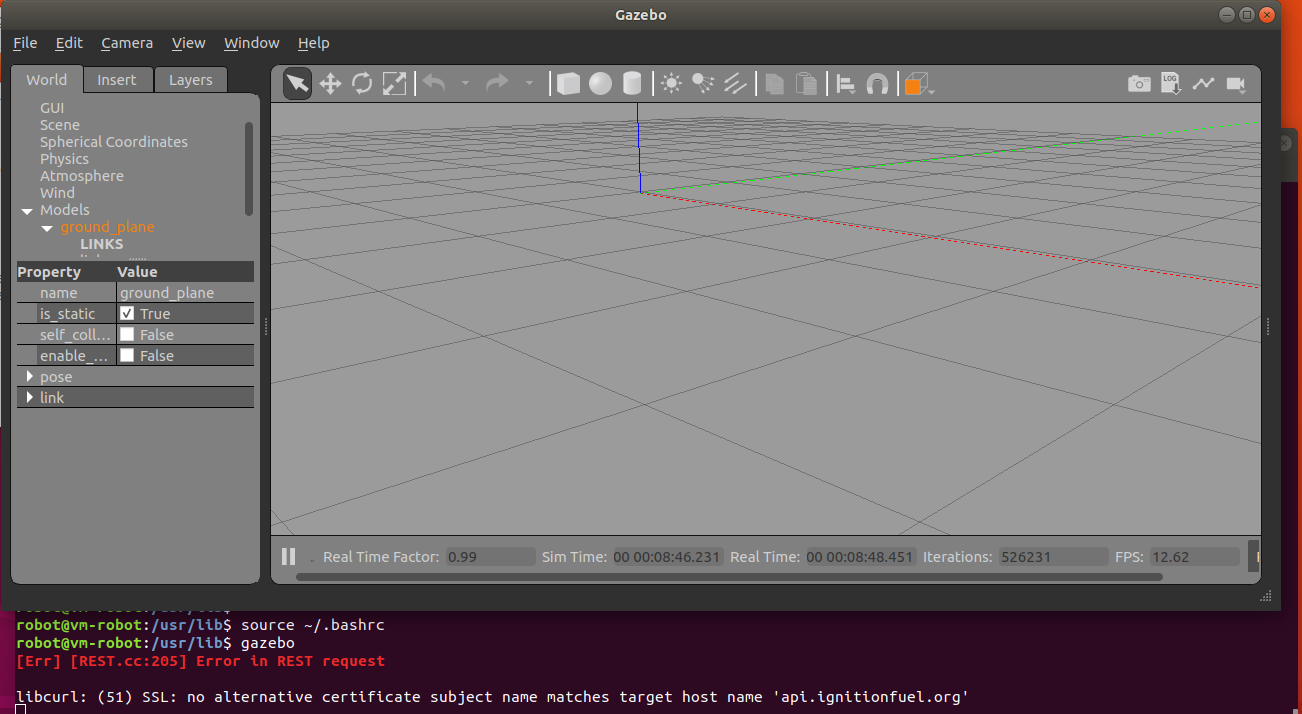Image resolution: width=1302 pixels, height=714 pixels.
Task: Open the Align tool
Action: [x=846, y=84]
